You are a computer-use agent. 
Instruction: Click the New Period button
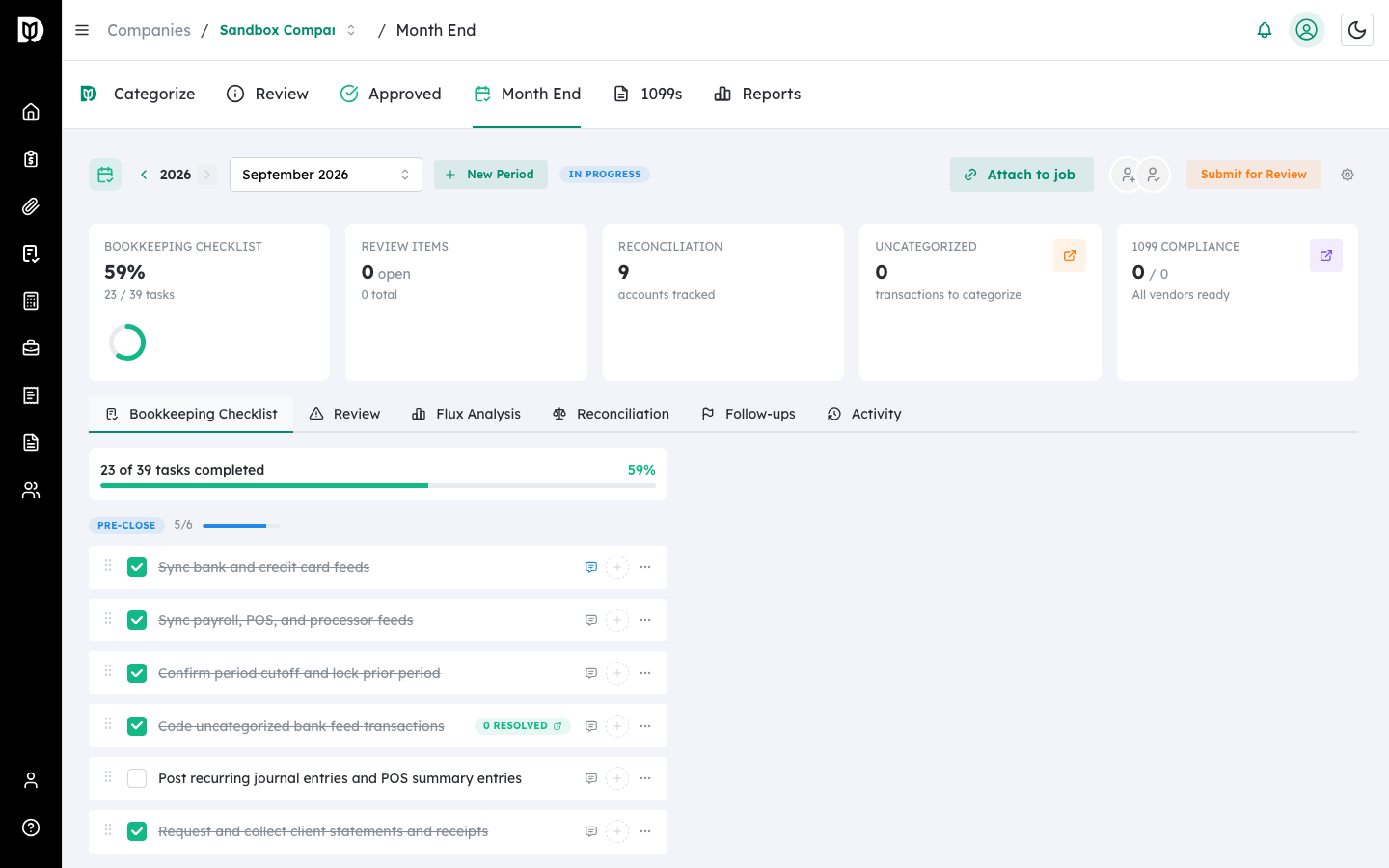[491, 175]
